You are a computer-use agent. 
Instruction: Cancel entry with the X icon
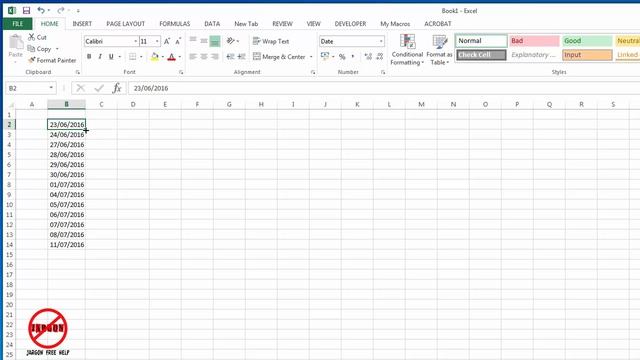[80, 88]
